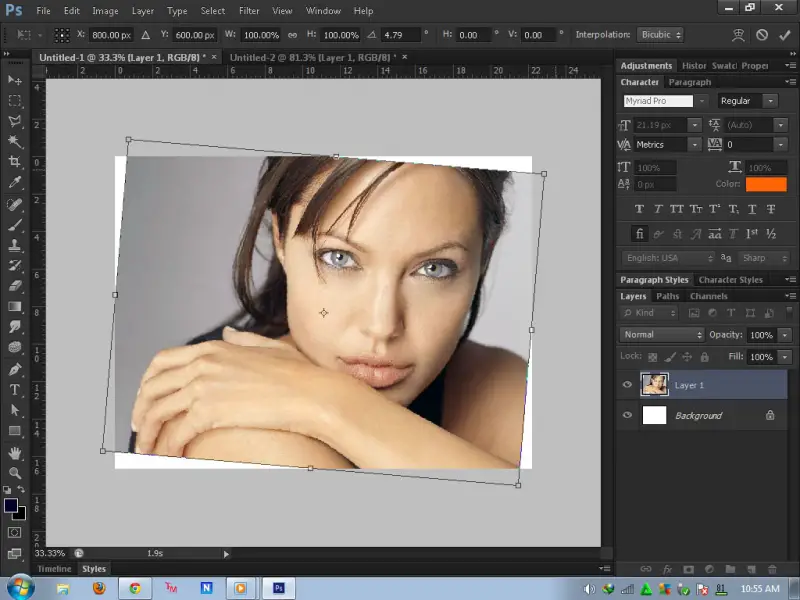Viewport: 800px width, 600px height.
Task: Select the Crop tool
Action: tap(15, 162)
